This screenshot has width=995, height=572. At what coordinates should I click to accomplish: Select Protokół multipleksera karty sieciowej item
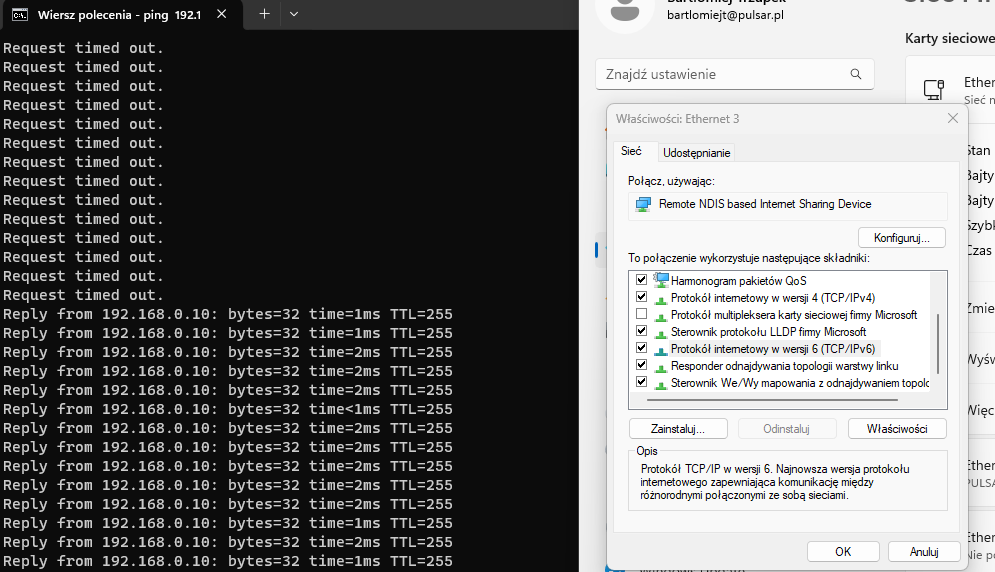click(794, 315)
